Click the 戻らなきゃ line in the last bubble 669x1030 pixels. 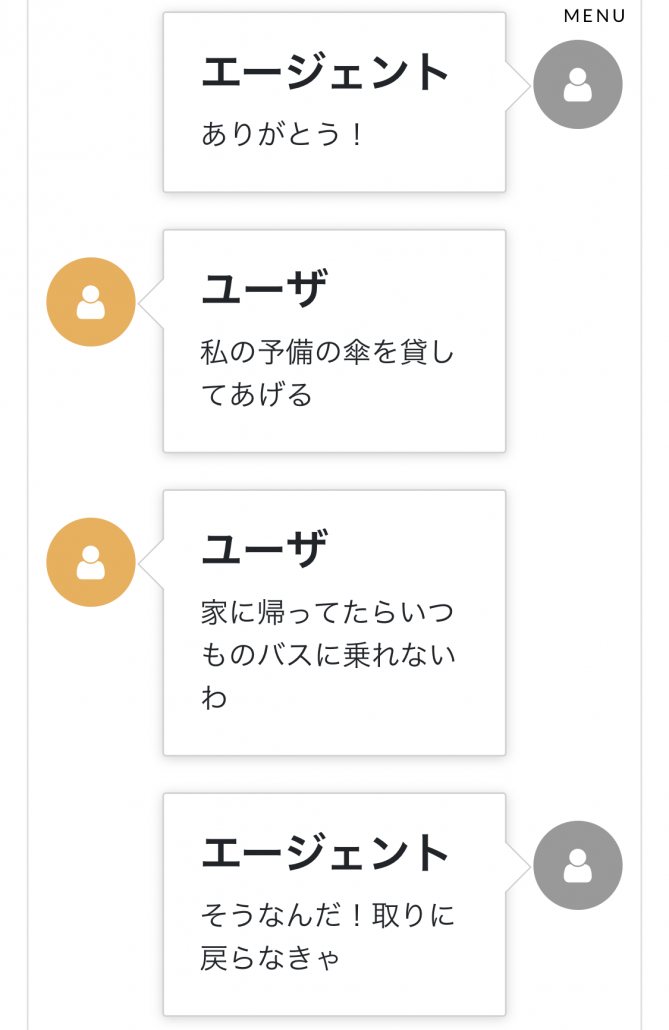pyautogui.click(x=270, y=958)
